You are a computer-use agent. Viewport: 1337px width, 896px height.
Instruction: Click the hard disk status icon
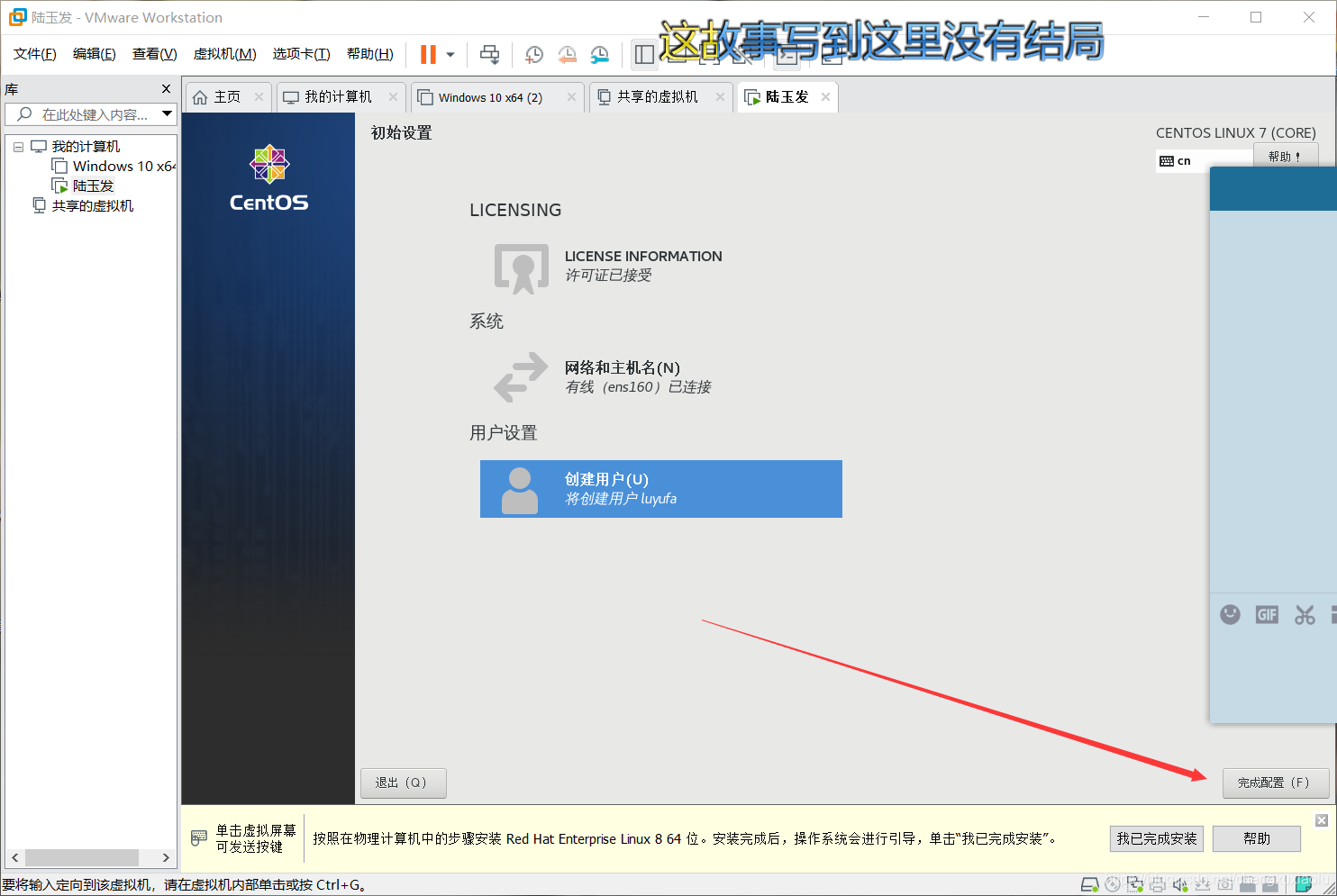[x=1090, y=884]
